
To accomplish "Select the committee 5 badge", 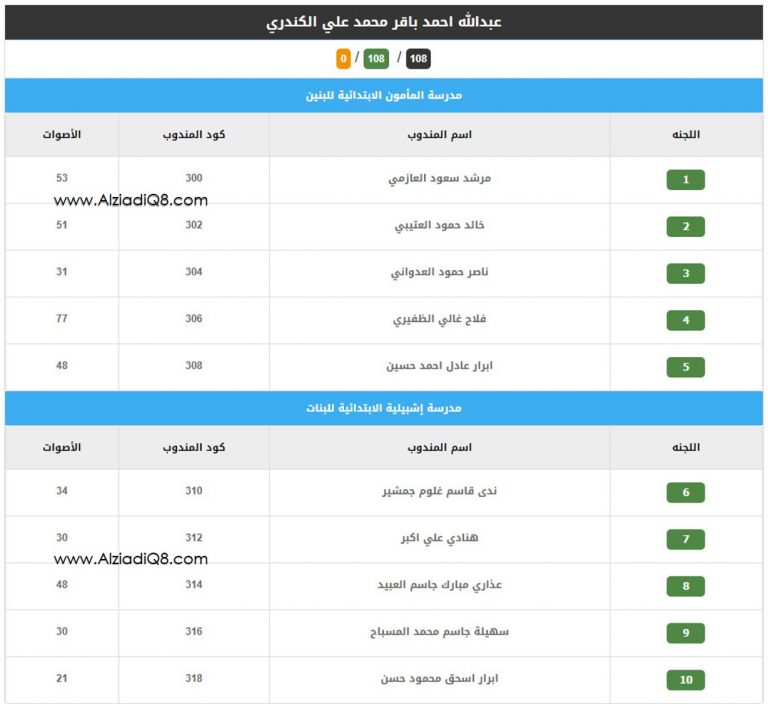I will pos(685,367).
